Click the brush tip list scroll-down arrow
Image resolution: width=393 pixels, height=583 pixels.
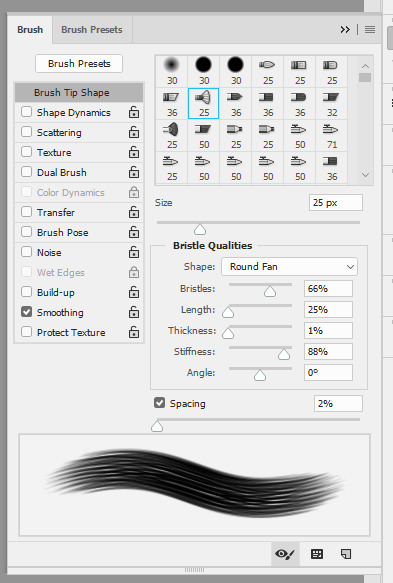pos(365,175)
